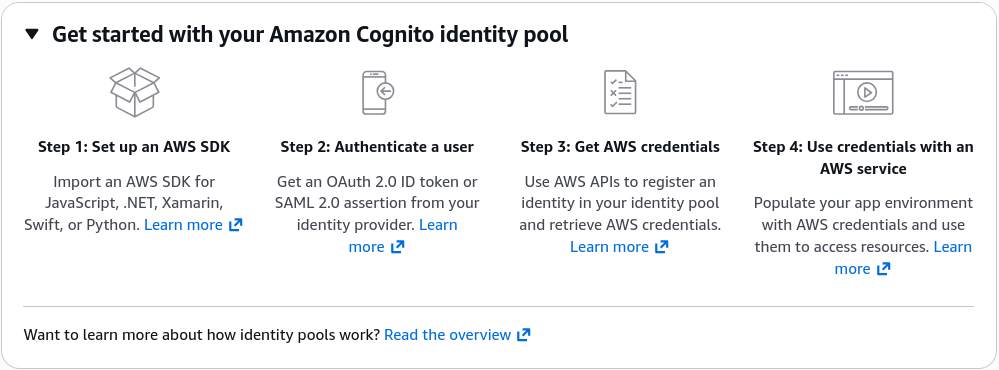Screen dimensions: 999x370
Task: Click external link icon beside Step 2 more
Action: (398, 247)
